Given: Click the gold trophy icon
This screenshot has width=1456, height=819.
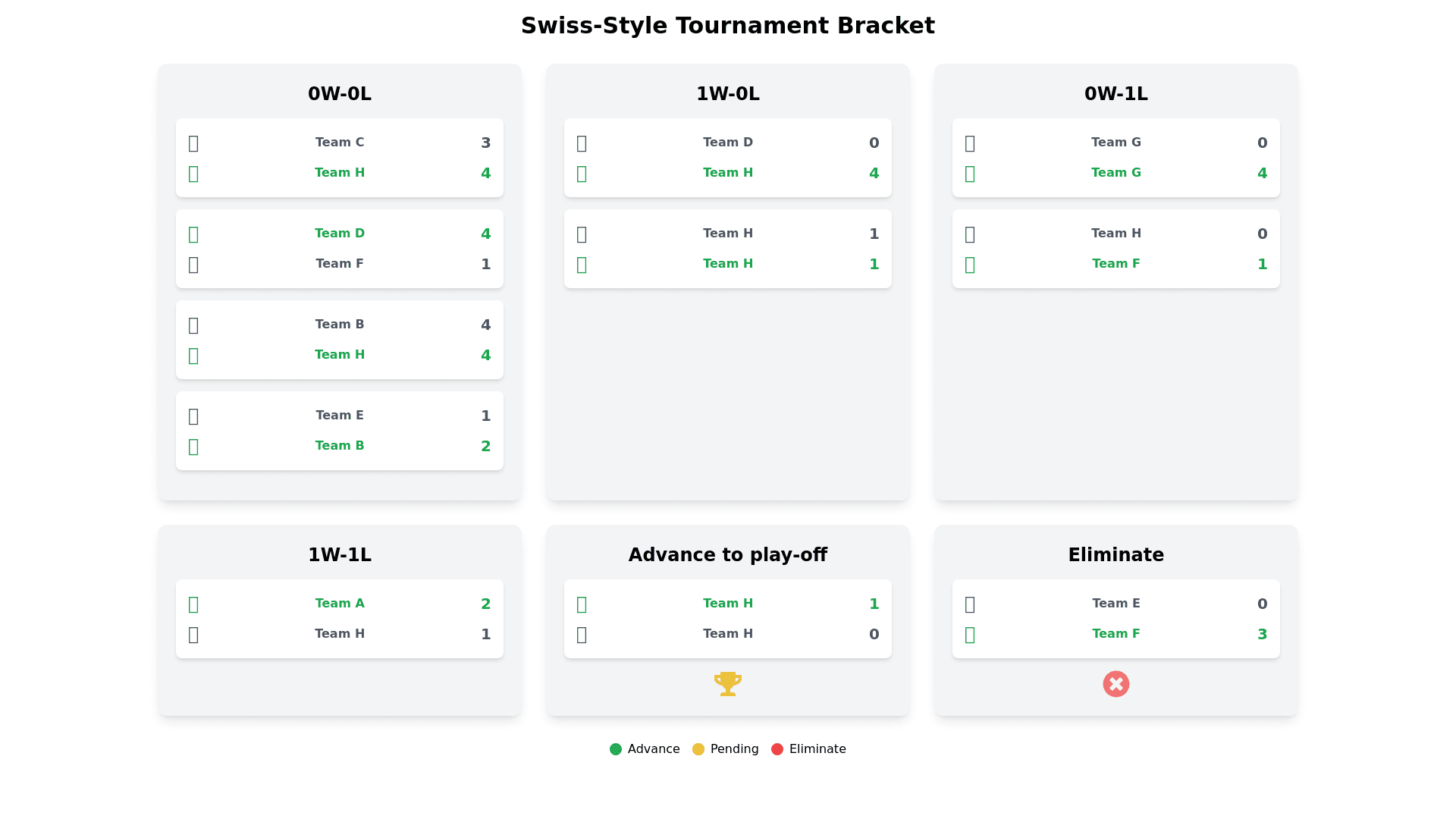Looking at the screenshot, I should (x=727, y=683).
